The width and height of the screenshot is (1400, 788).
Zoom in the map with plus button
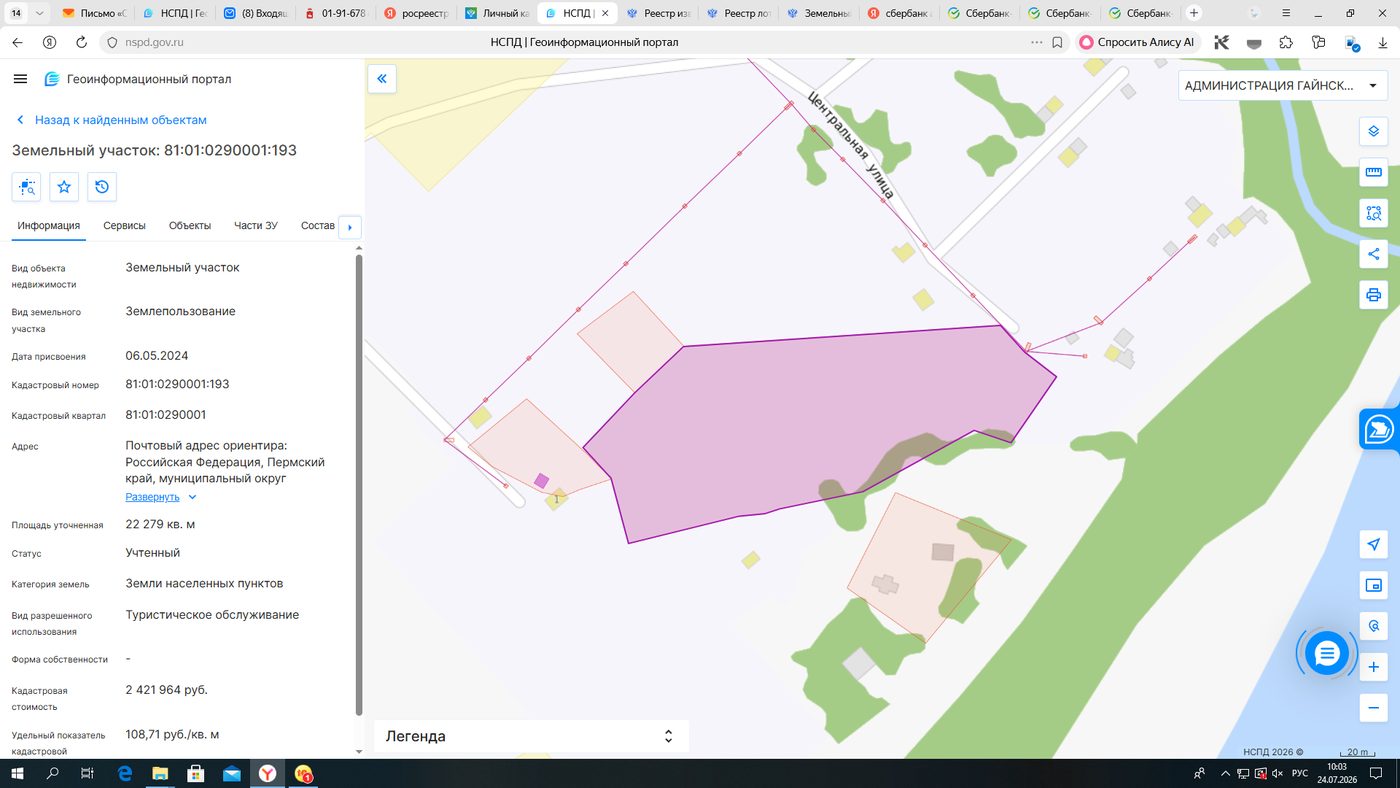coord(1374,667)
